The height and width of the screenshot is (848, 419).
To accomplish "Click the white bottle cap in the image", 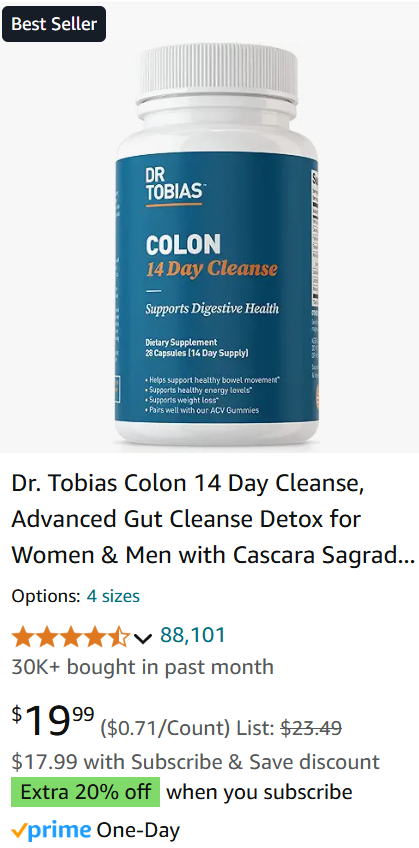I will click(x=216, y=75).
